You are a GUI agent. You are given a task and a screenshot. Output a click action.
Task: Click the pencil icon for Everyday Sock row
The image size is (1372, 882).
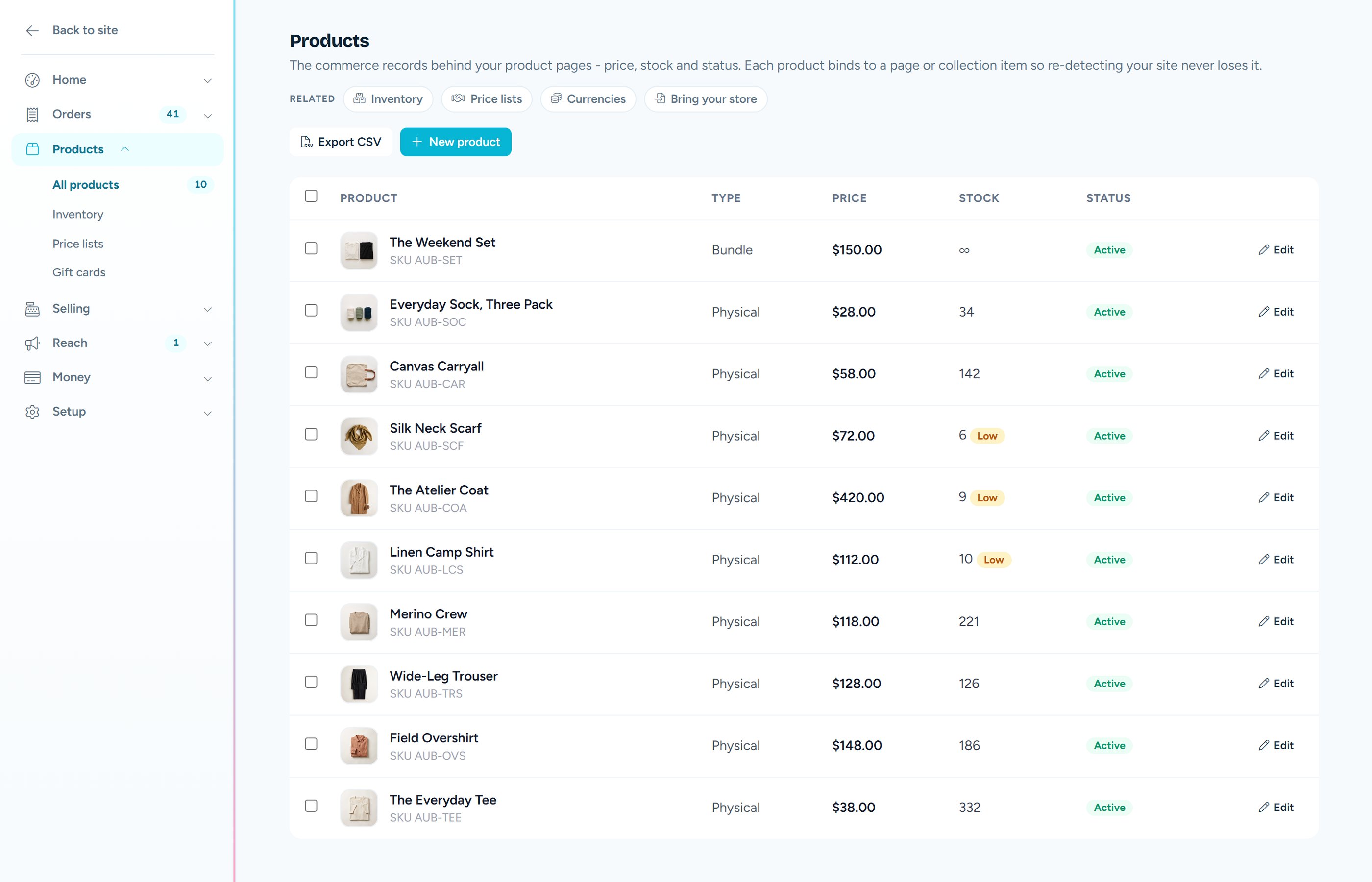pos(1264,312)
